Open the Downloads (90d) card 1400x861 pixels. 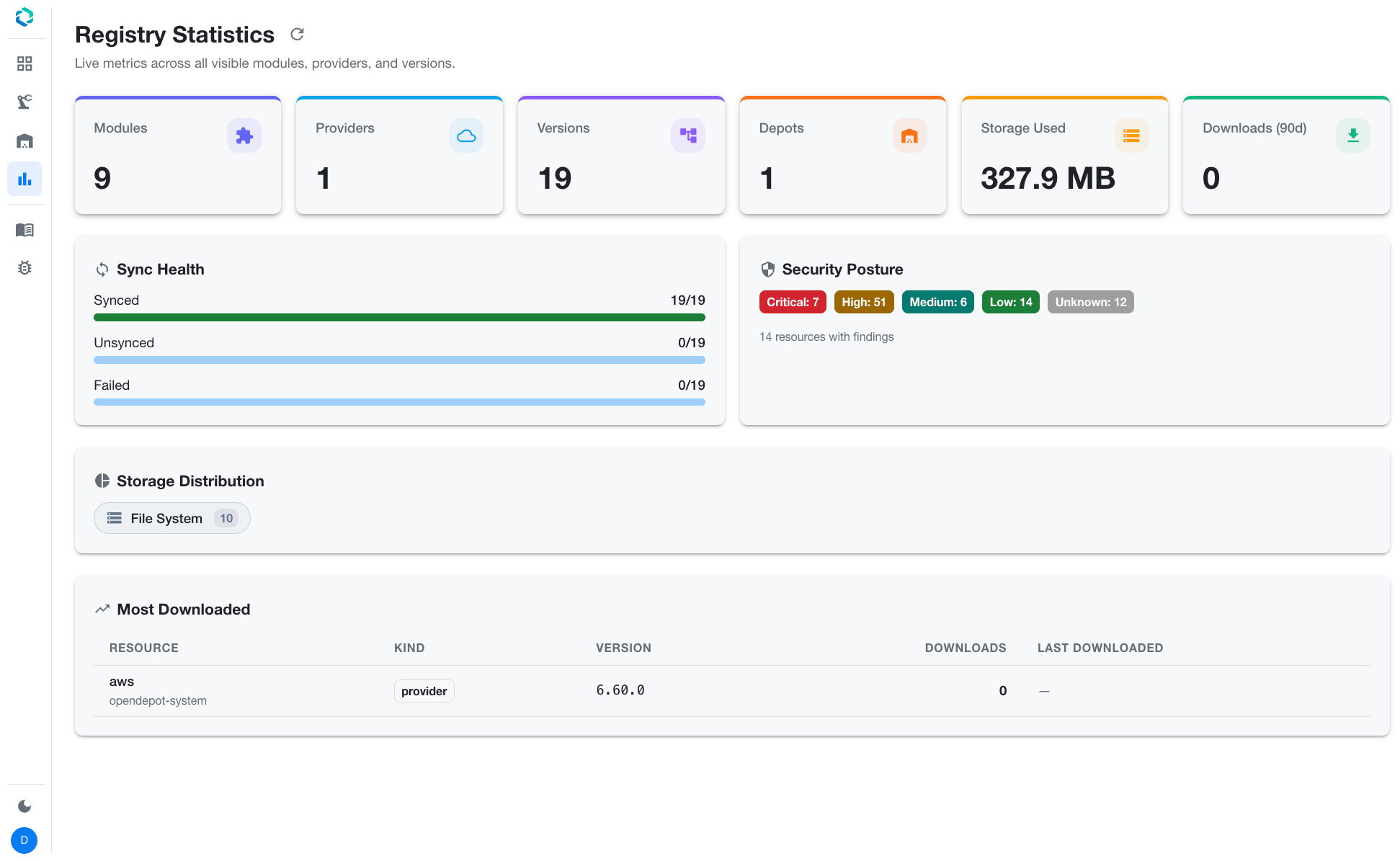1286,155
